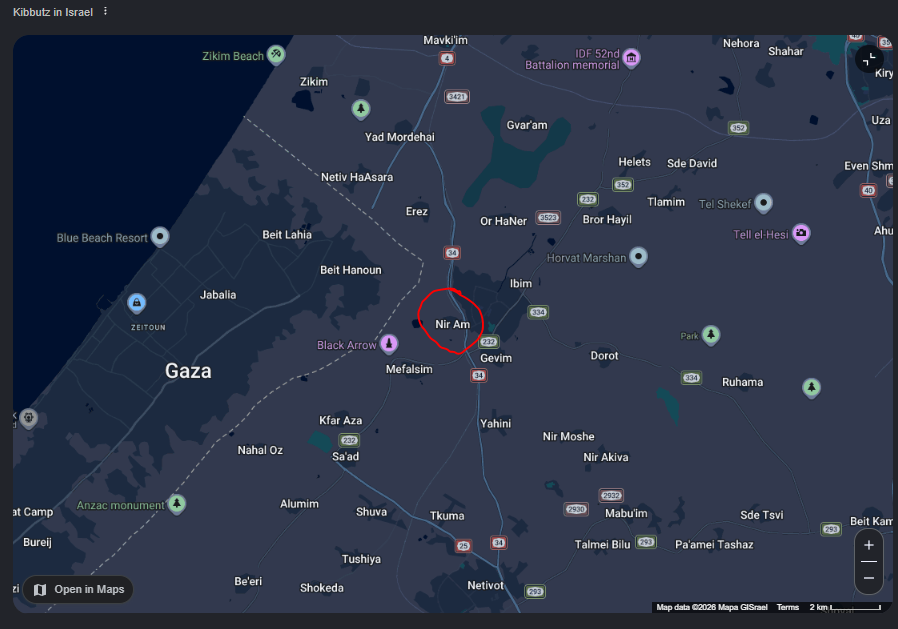Click the Kfar Aza label

(x=341, y=420)
